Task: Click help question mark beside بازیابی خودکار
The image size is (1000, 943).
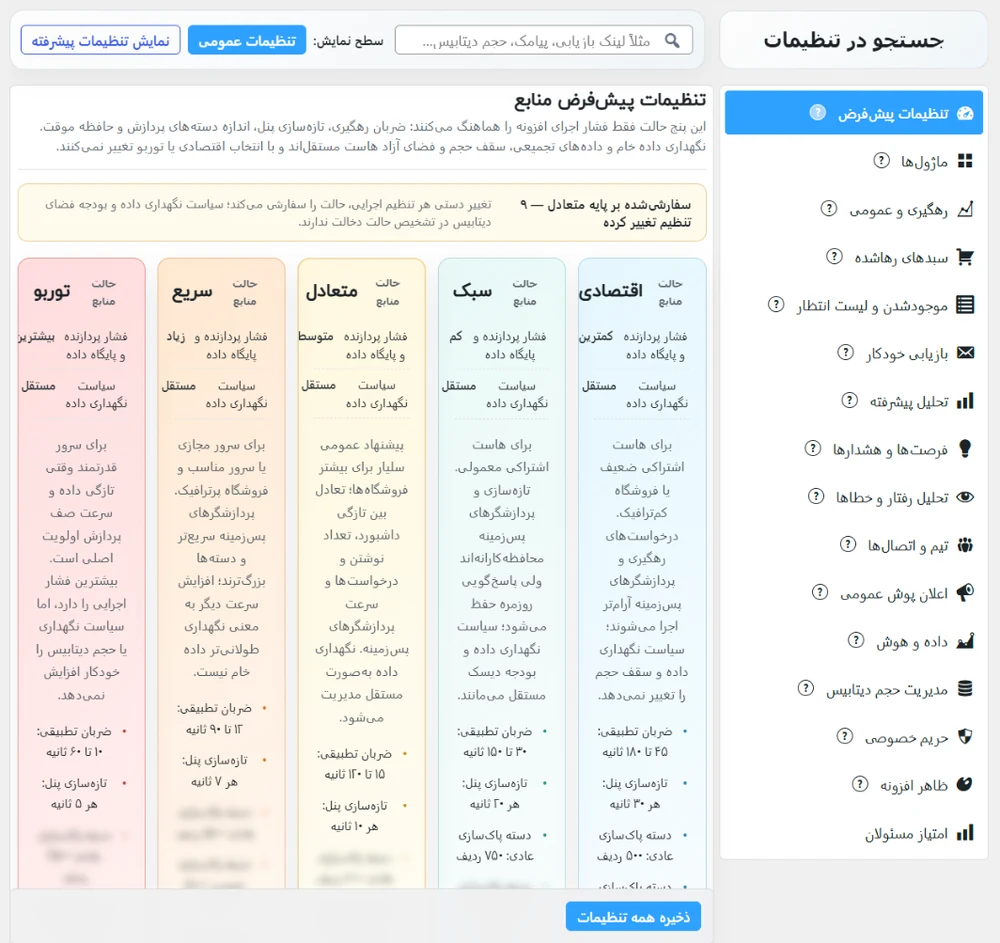Action: (845, 352)
